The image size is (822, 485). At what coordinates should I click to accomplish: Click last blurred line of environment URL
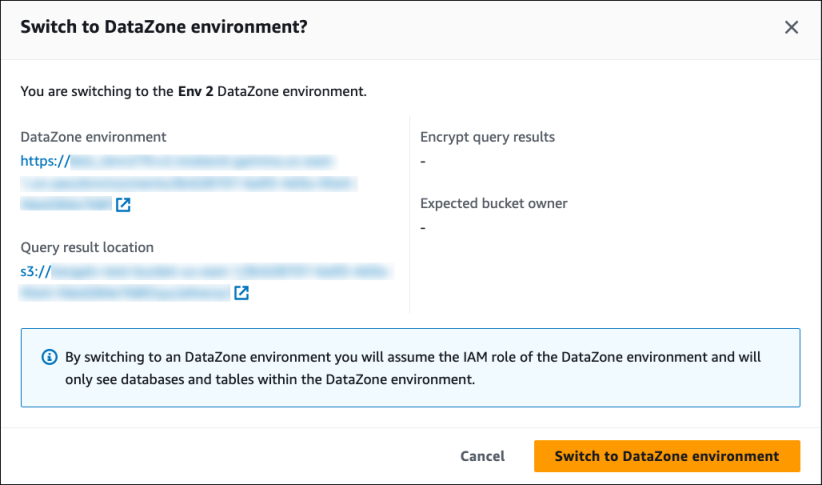(66, 205)
